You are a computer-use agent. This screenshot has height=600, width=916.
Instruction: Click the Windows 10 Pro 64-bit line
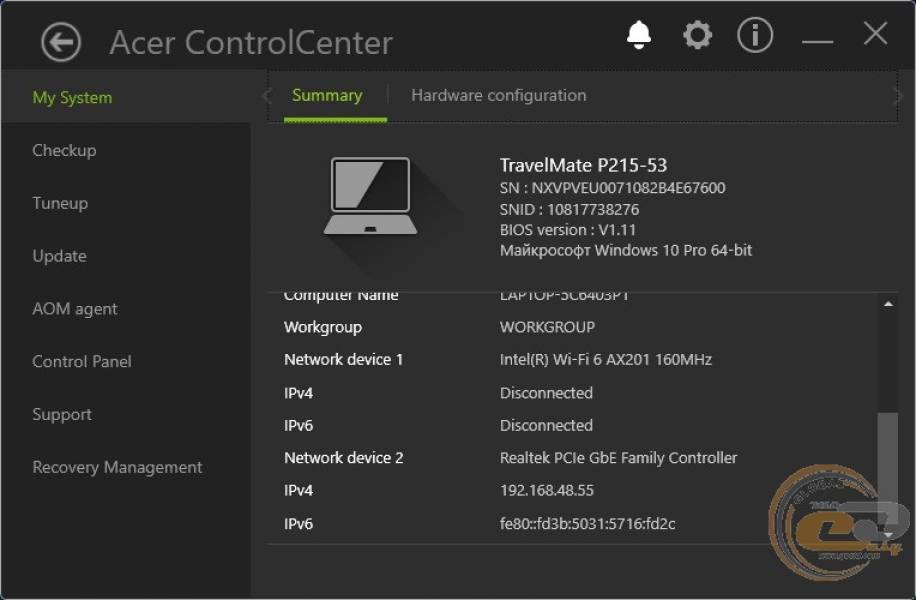[626, 251]
